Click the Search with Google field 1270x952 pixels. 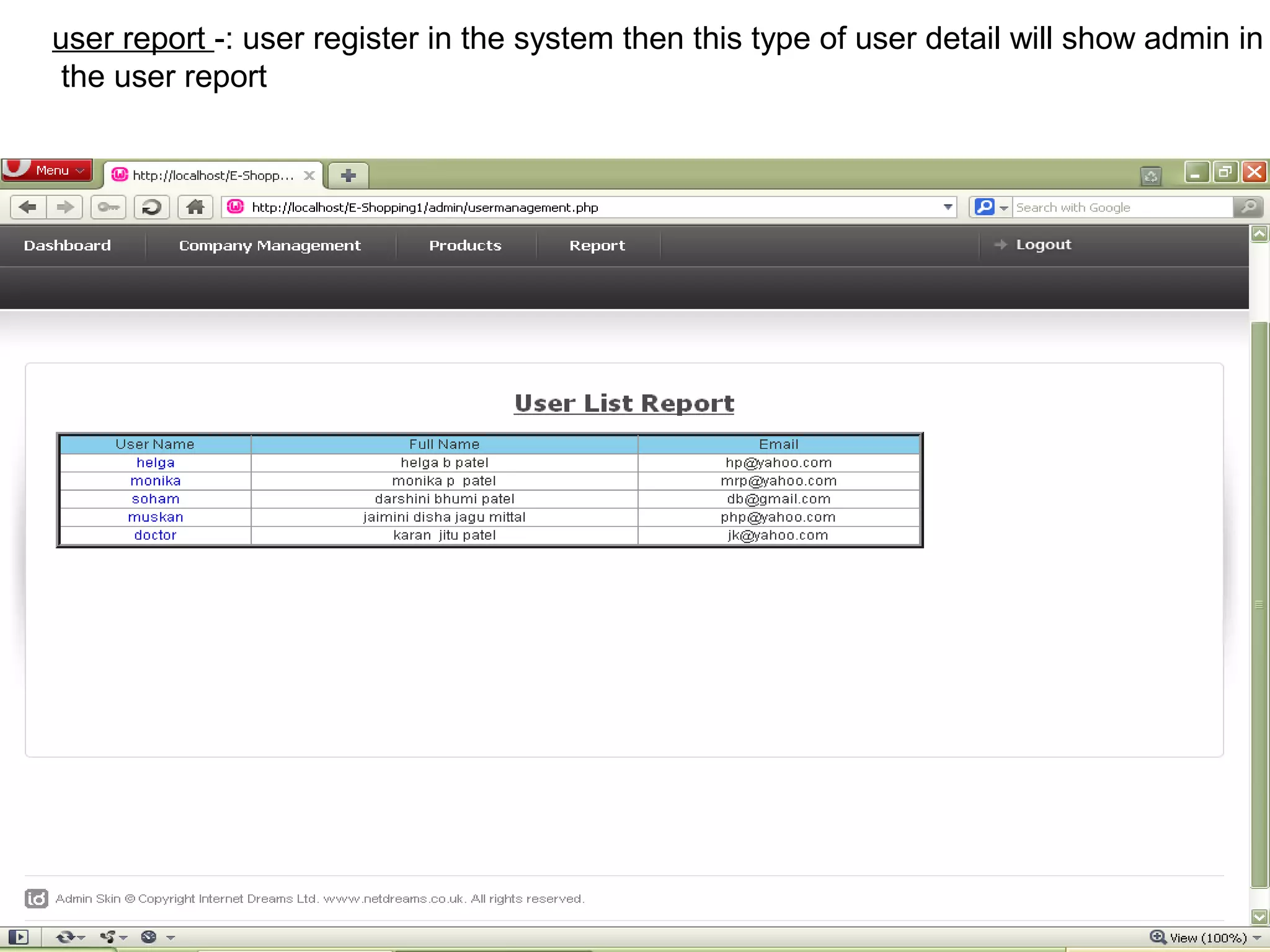coord(1122,207)
